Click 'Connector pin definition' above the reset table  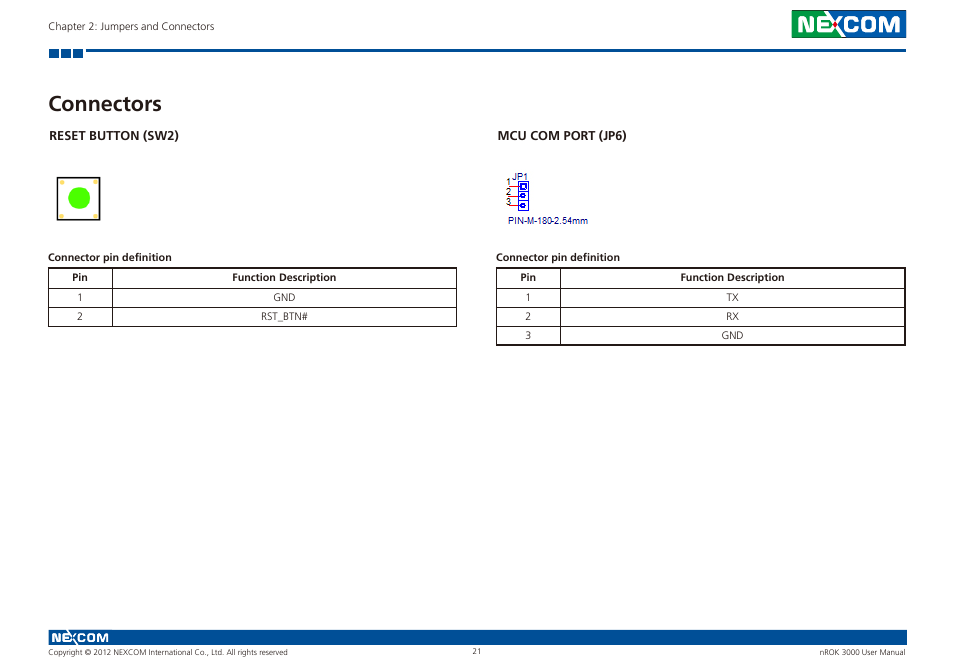click(x=110, y=257)
